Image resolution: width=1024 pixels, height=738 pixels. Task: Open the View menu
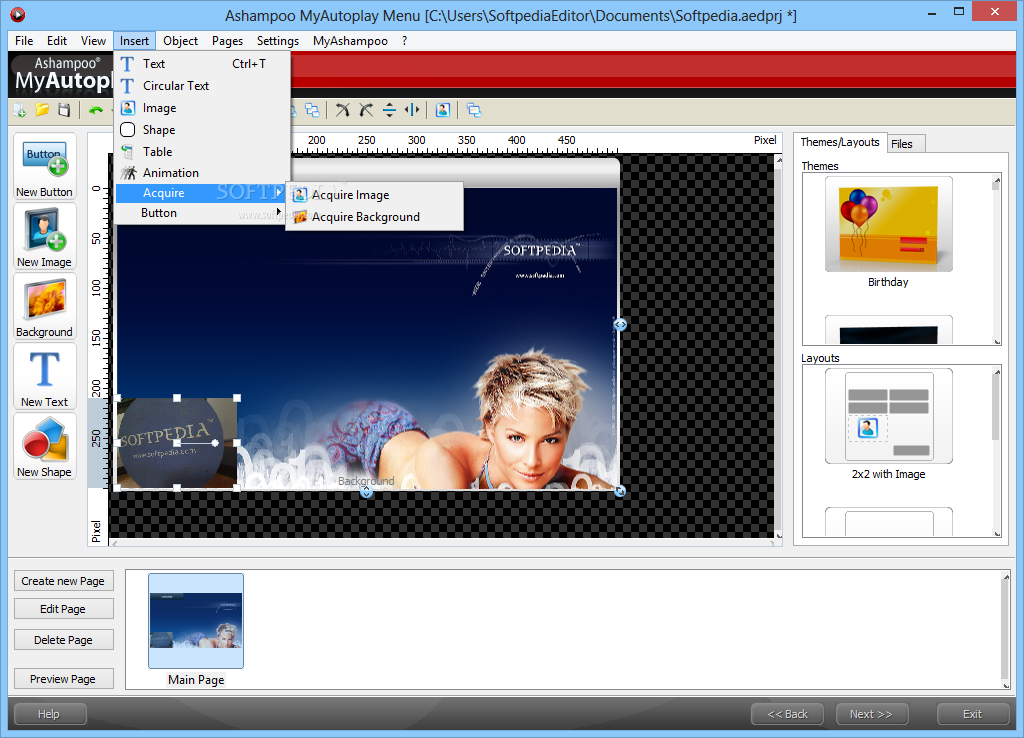coord(93,40)
